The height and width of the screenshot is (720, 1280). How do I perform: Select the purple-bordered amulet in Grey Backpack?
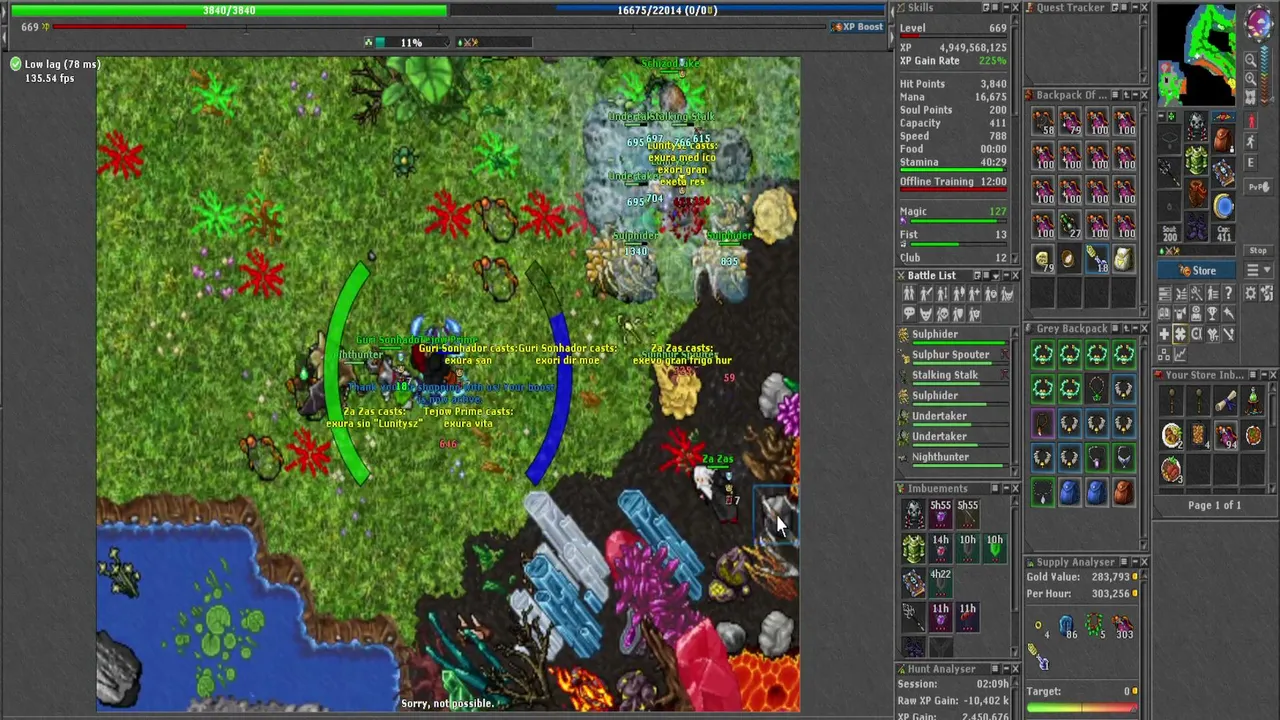tap(1043, 423)
